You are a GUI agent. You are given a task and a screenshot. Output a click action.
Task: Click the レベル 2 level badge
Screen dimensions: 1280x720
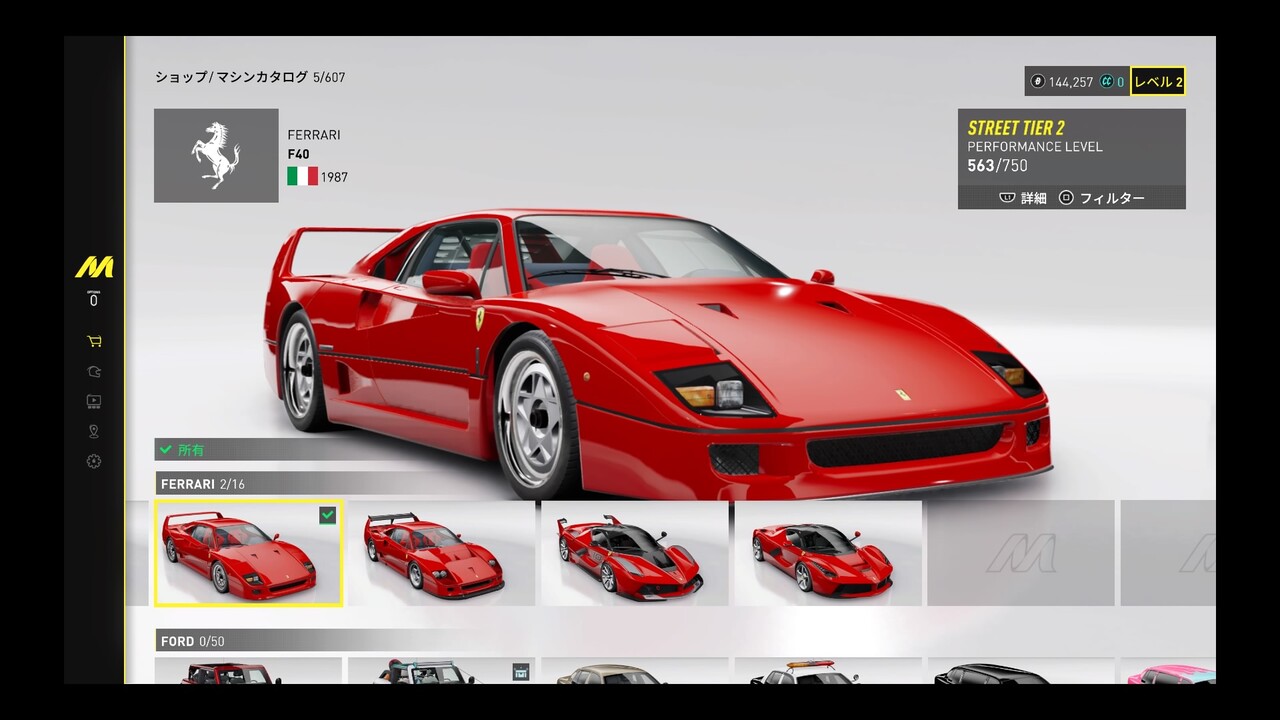coord(1158,82)
